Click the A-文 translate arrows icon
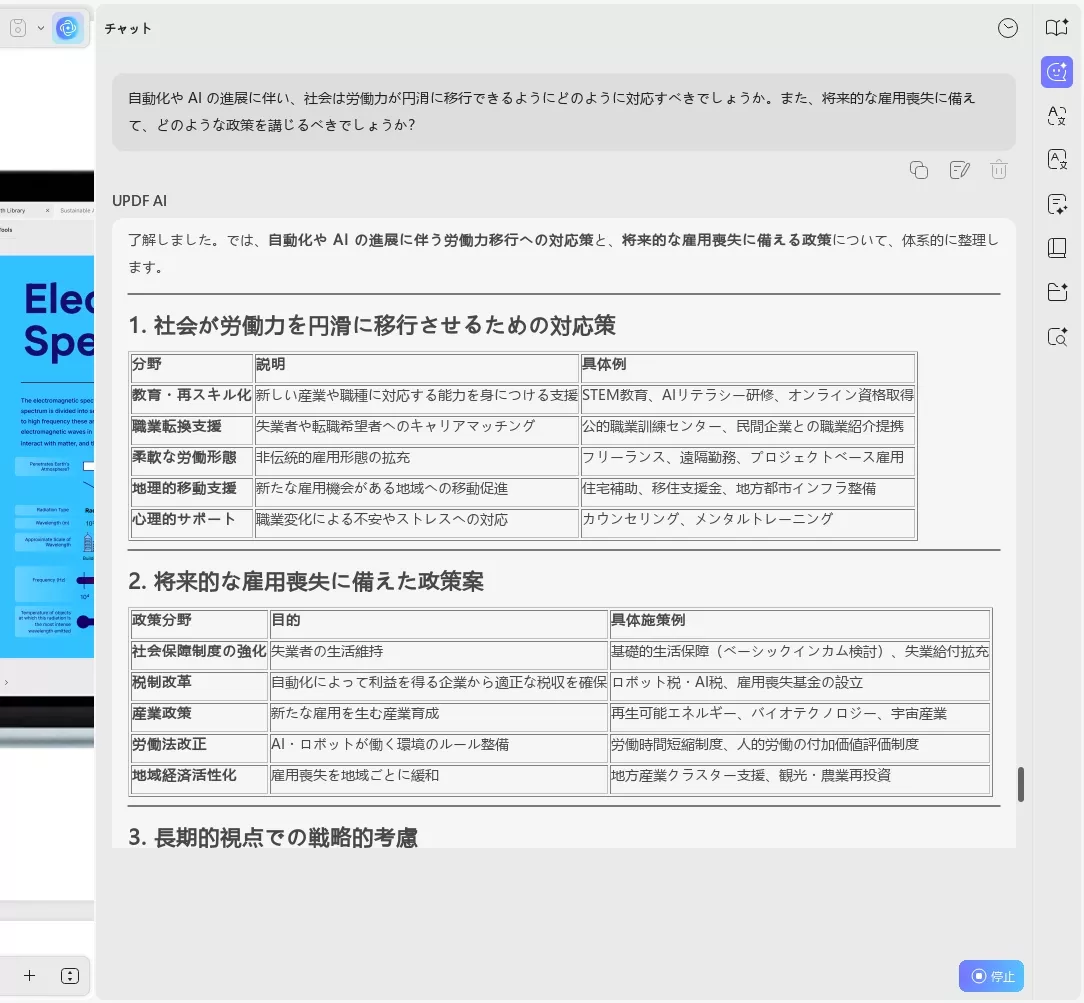The width and height of the screenshot is (1084, 1003). pyautogui.click(x=1057, y=115)
